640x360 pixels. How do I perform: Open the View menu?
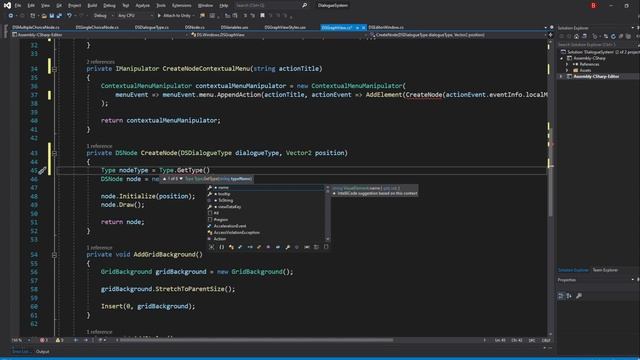45,6
